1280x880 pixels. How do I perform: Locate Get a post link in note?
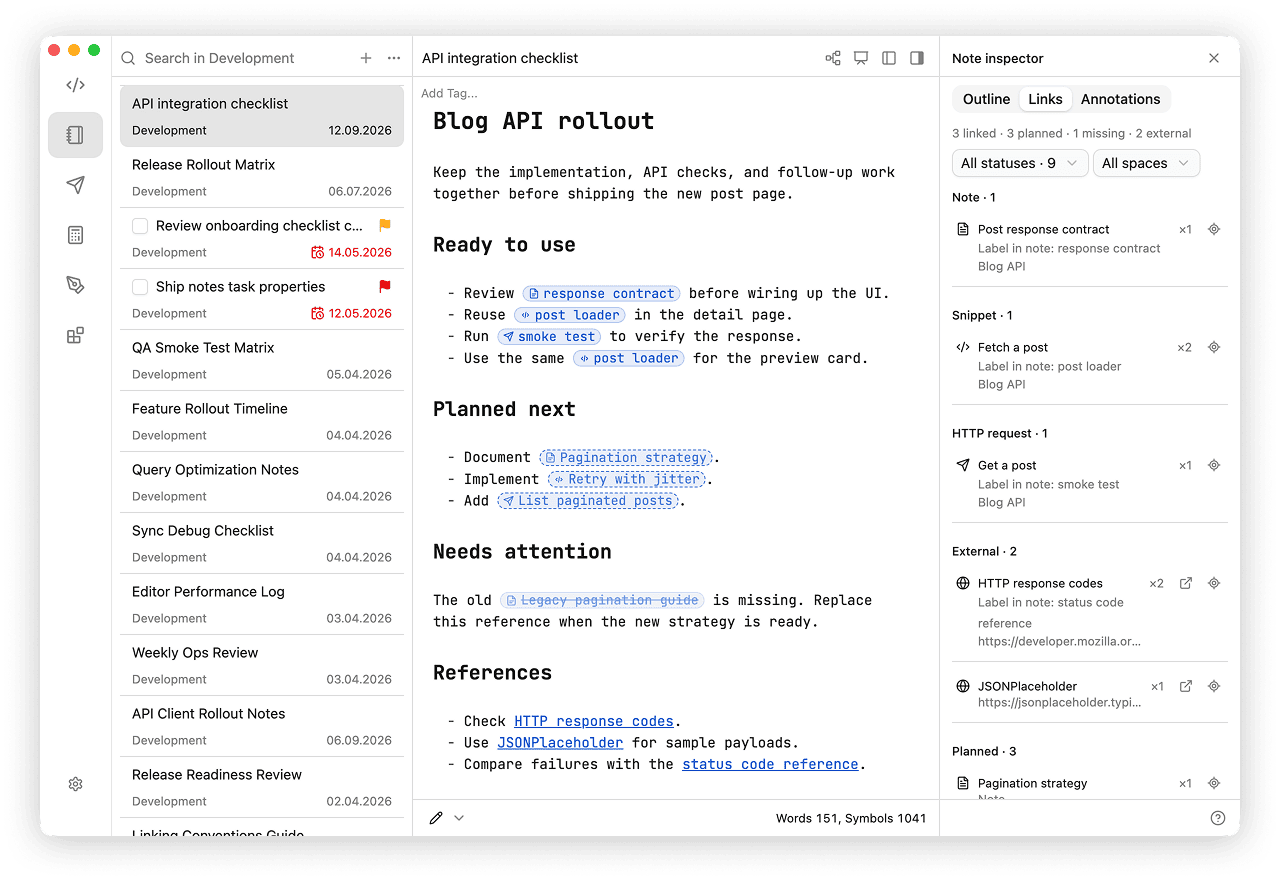click(1214, 465)
